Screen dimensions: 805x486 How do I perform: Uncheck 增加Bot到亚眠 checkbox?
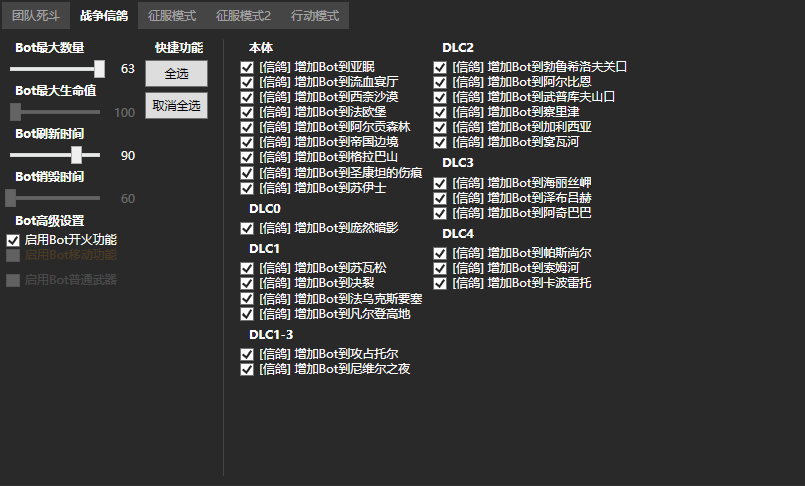pos(247,67)
